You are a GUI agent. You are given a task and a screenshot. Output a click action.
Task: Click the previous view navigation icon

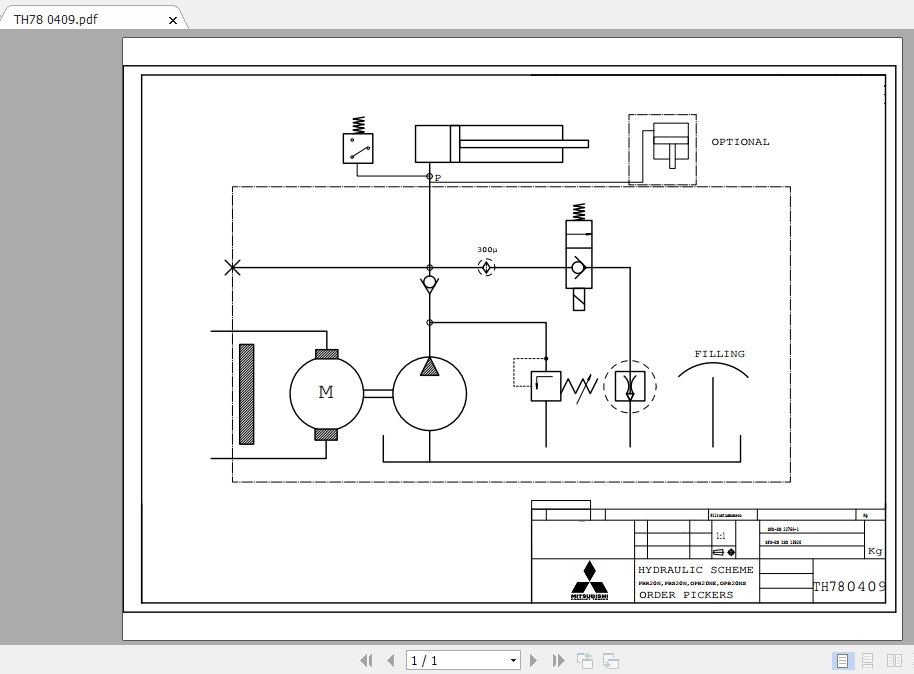[x=584, y=660]
